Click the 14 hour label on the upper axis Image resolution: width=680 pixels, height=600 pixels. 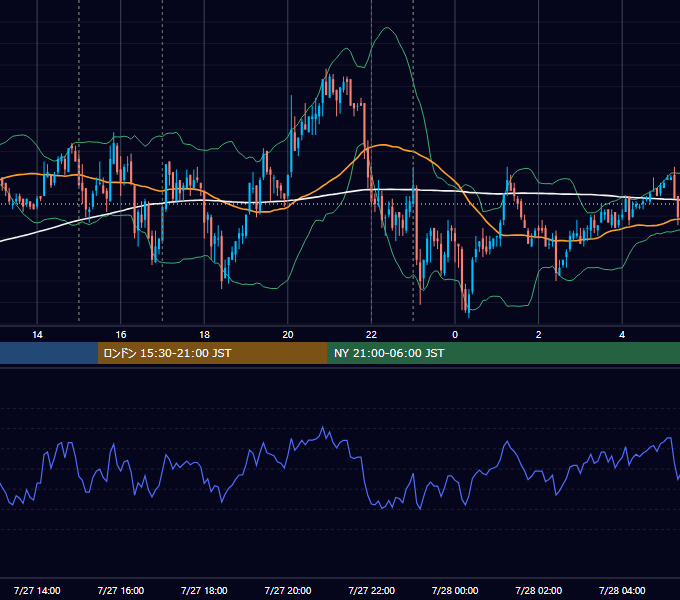[x=37, y=335]
